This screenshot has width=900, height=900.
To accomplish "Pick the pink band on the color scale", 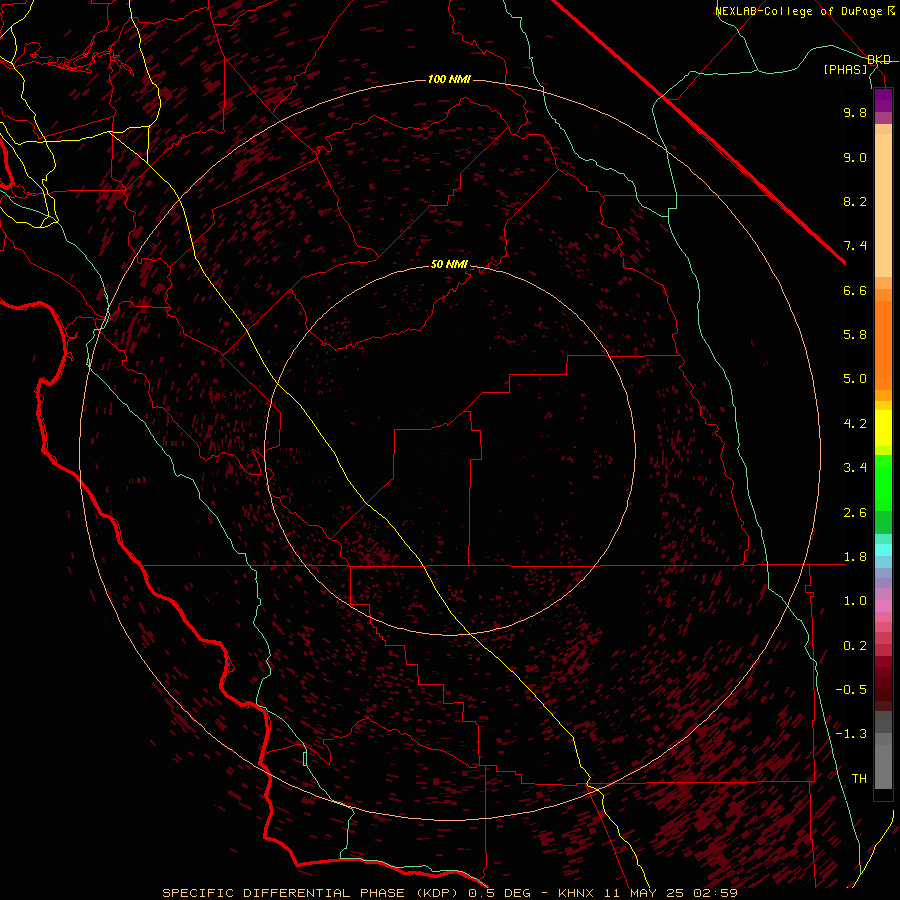I will point(883,606).
